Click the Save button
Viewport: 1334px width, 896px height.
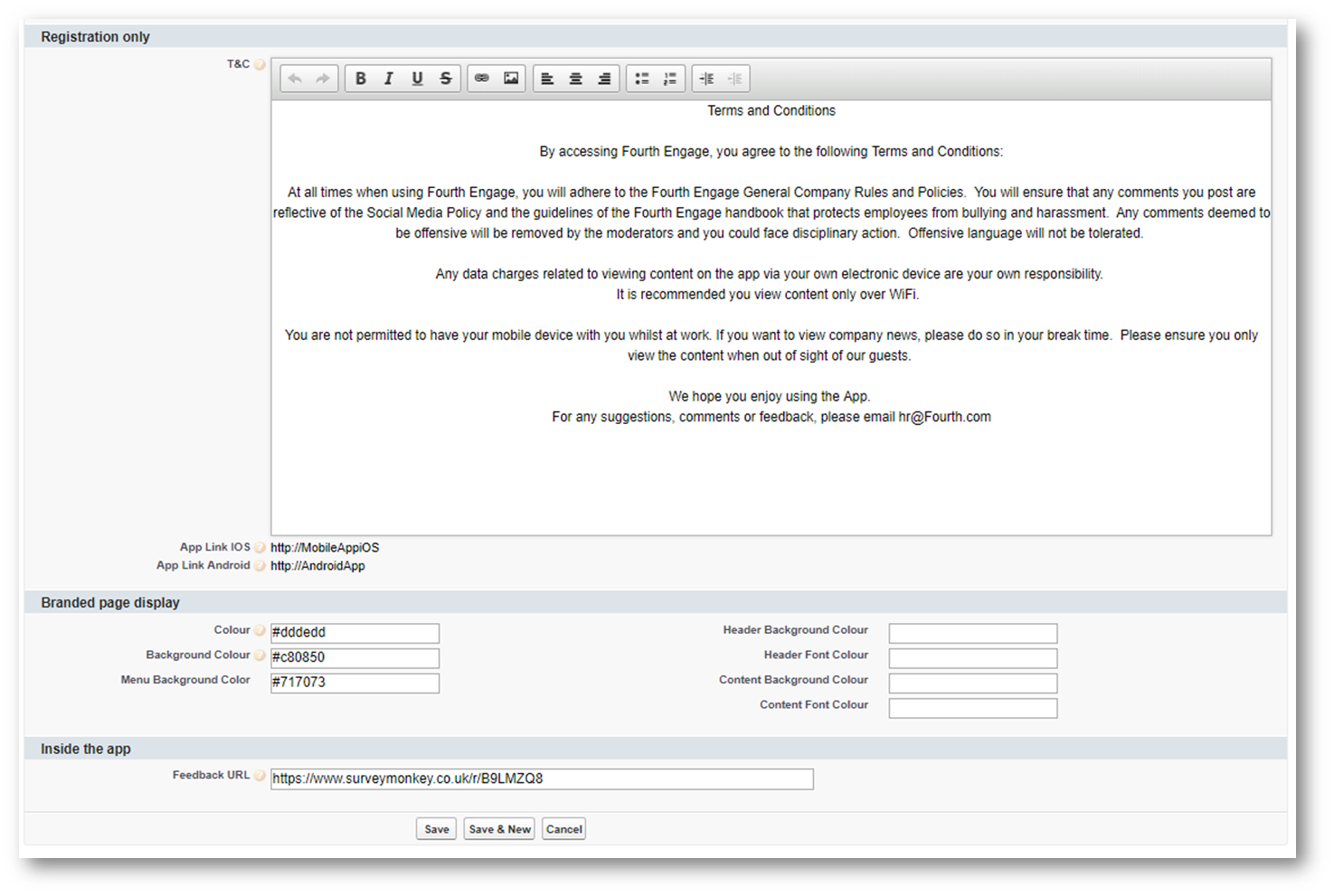click(x=436, y=829)
